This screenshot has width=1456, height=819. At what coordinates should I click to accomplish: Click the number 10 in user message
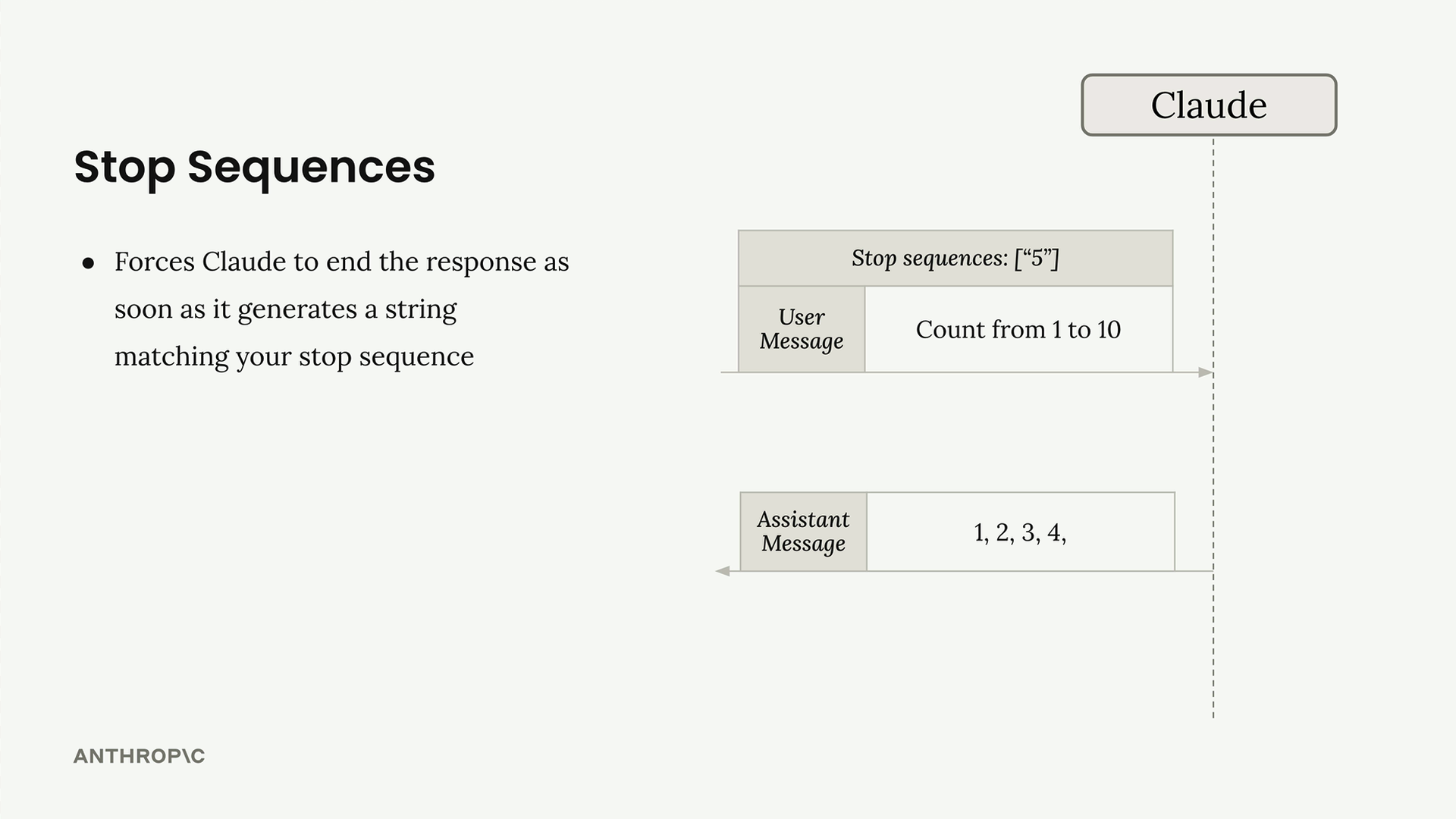tap(1109, 329)
